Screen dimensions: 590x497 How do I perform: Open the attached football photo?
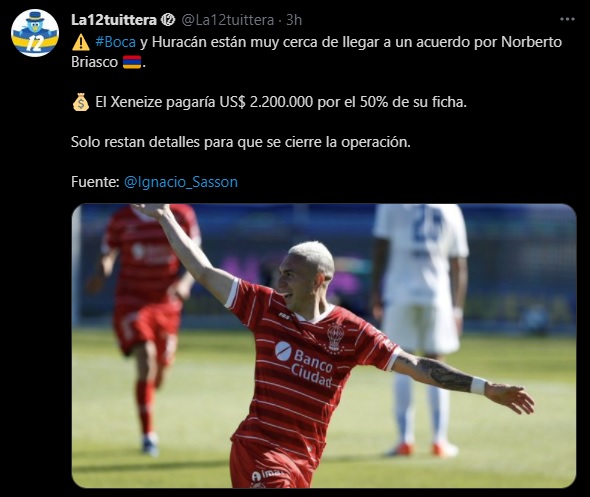pos(324,346)
